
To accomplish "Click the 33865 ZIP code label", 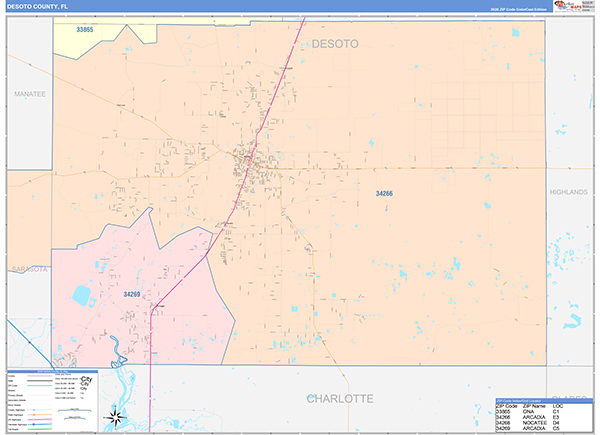I will [x=85, y=29].
